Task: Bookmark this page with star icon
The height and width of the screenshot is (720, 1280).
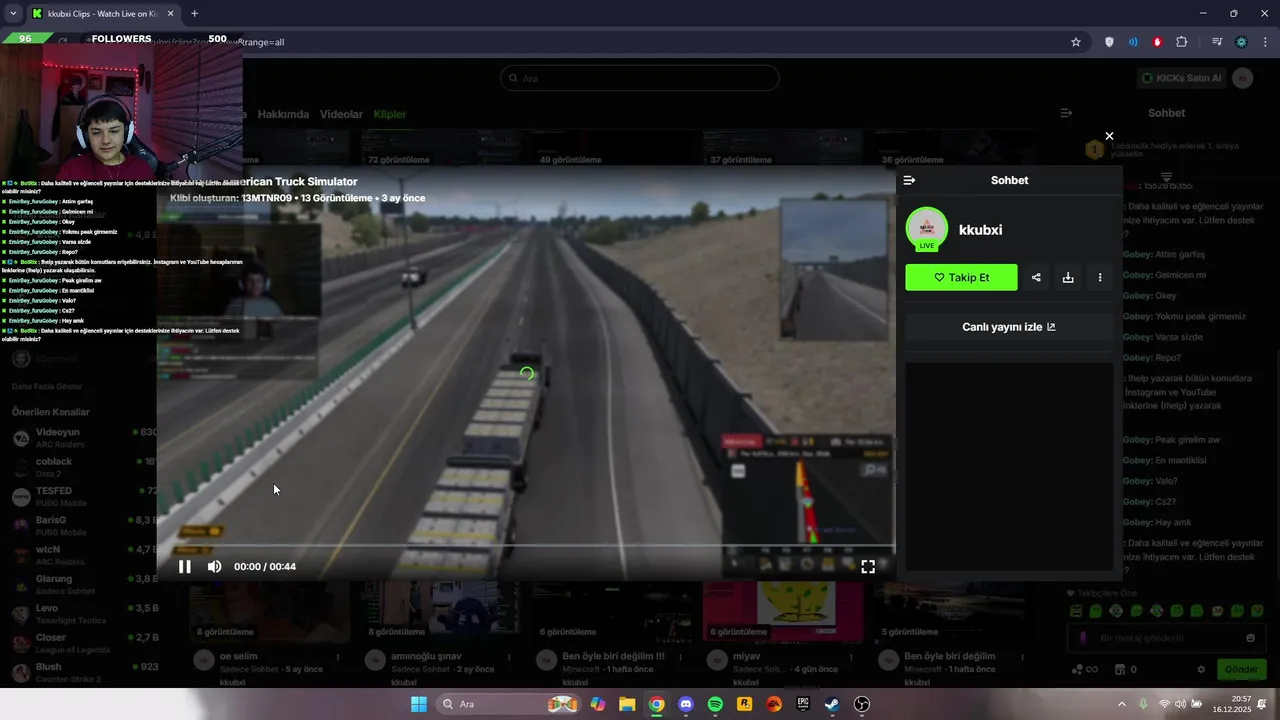Action: tap(1076, 42)
